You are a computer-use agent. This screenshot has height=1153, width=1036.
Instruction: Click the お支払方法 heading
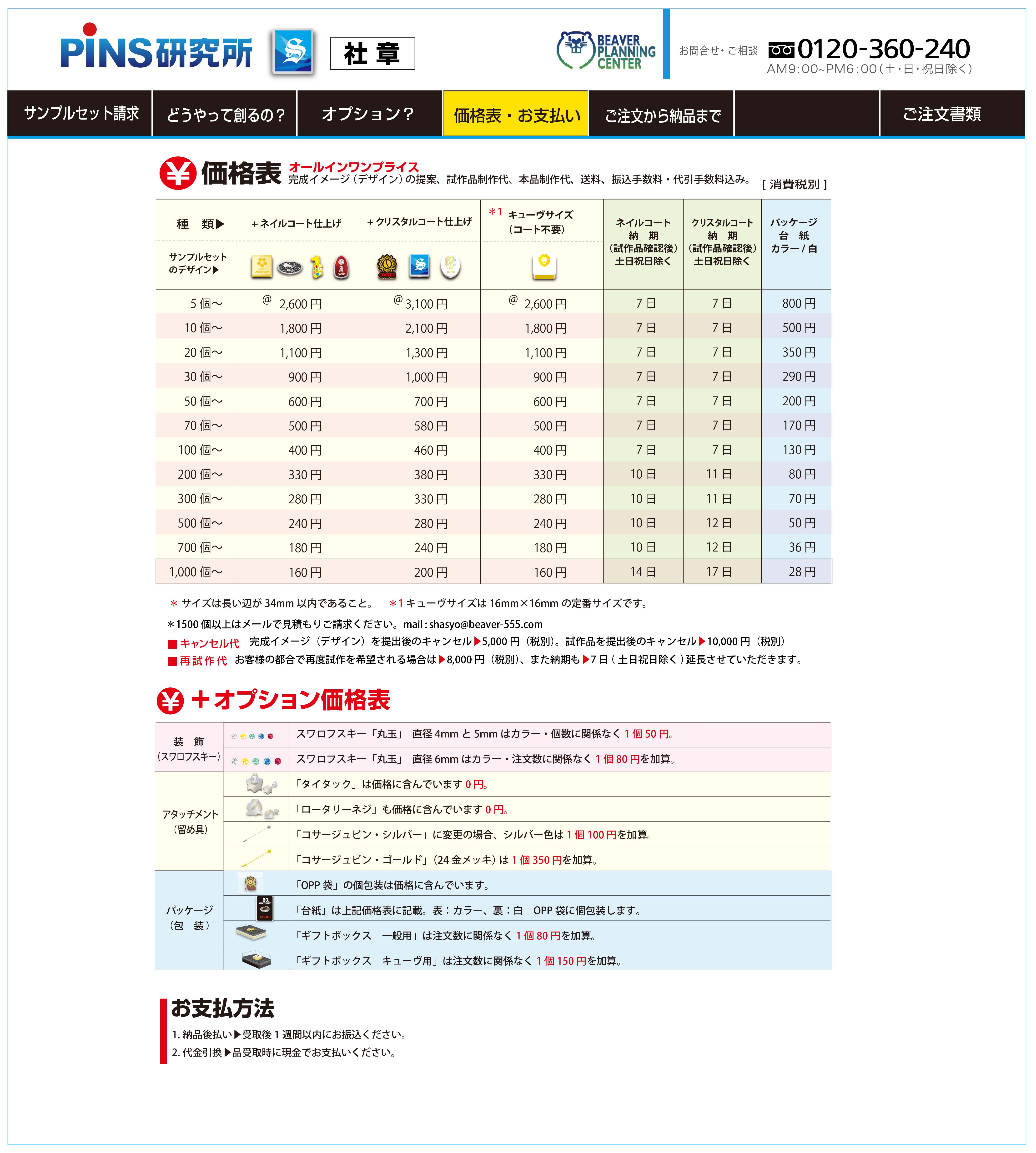tap(223, 1008)
